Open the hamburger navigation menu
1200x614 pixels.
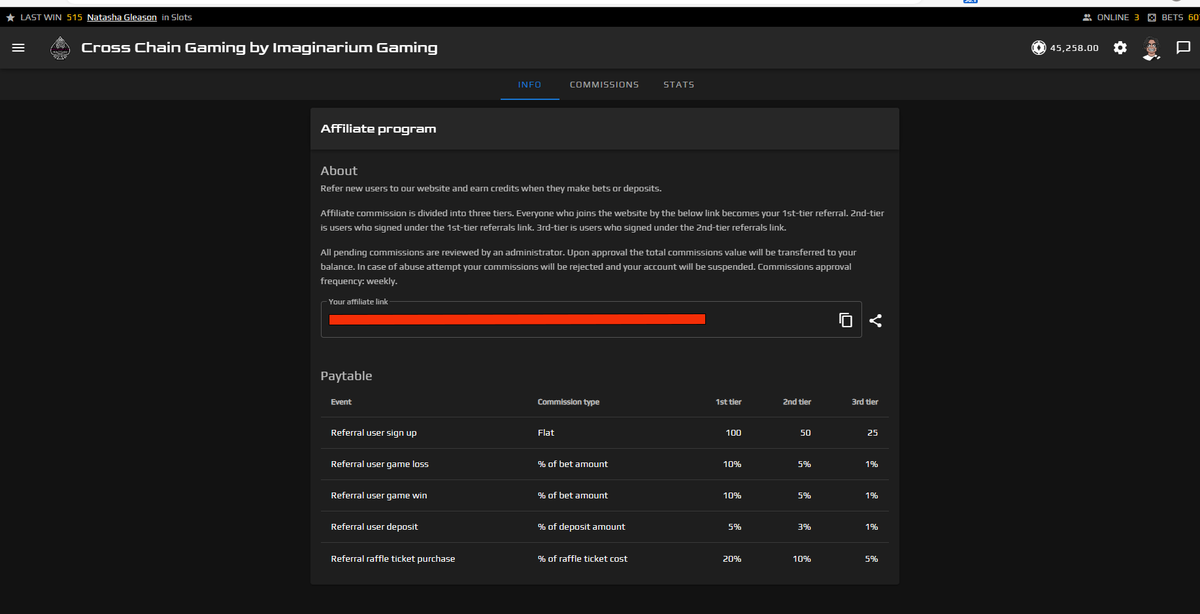(18, 48)
